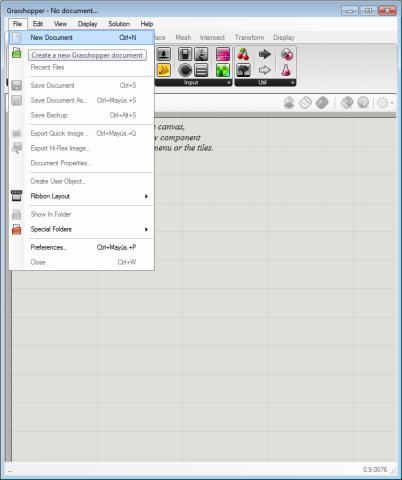Click Export Quick Image... entry
402x480 pixels.
82,133
